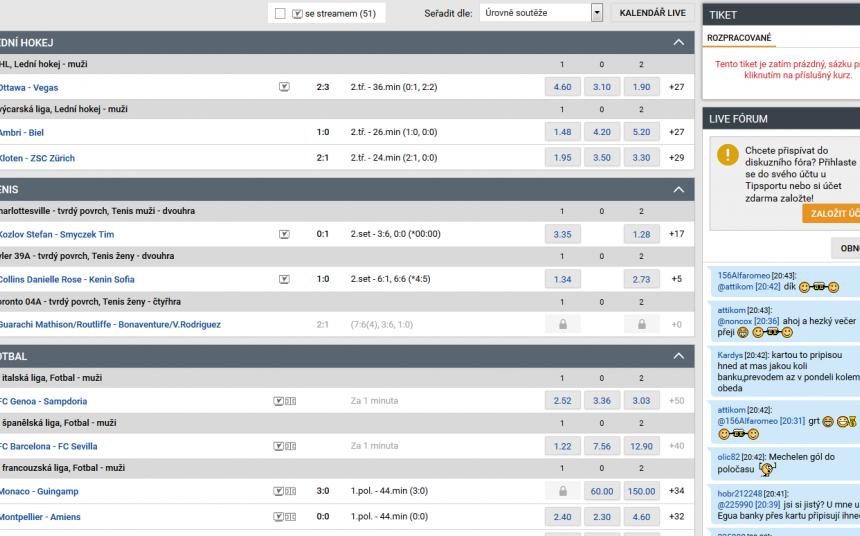
Task: Open the Kloten - ZSC Zürich match link
Action: (x=36, y=158)
